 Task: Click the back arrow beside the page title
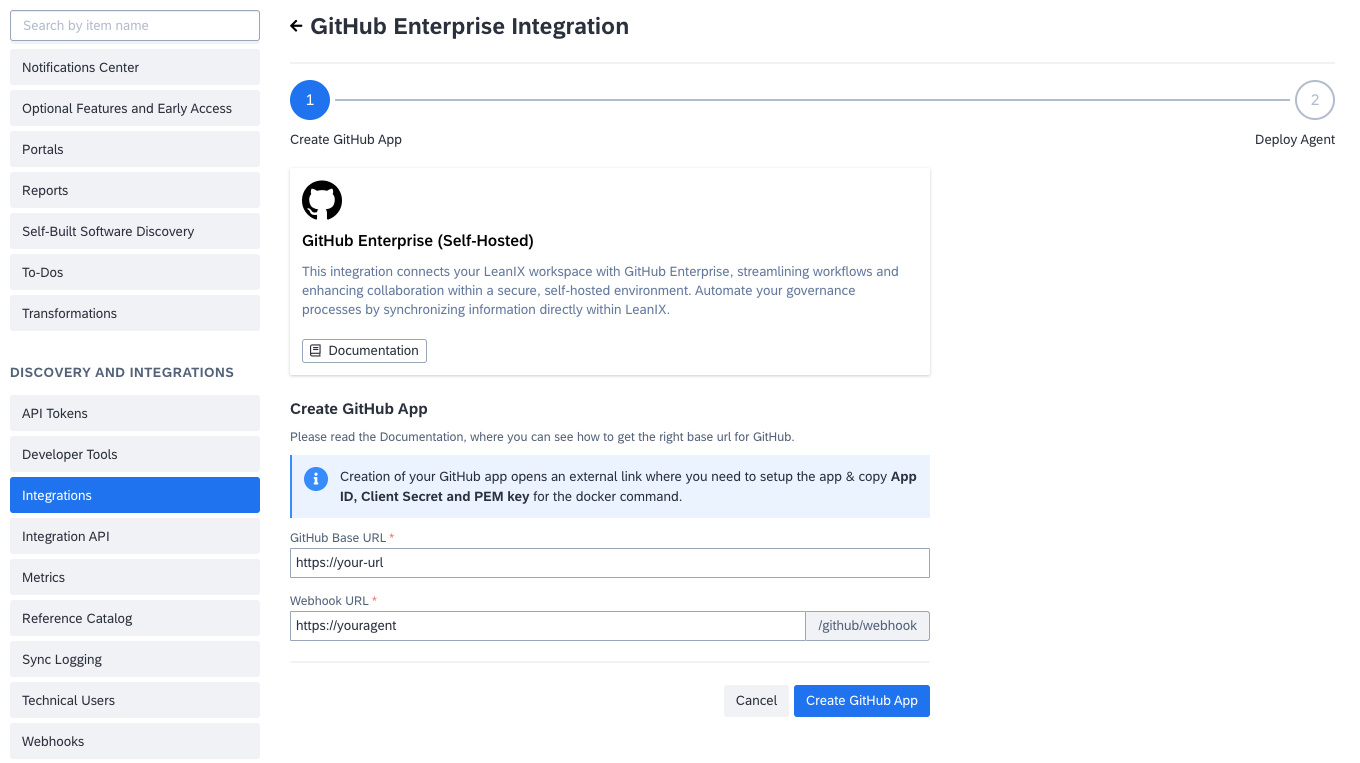click(x=296, y=26)
